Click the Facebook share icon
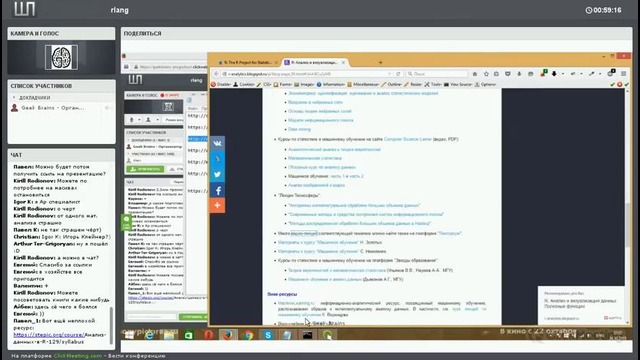This screenshot has width=640, height=360. click(x=218, y=190)
